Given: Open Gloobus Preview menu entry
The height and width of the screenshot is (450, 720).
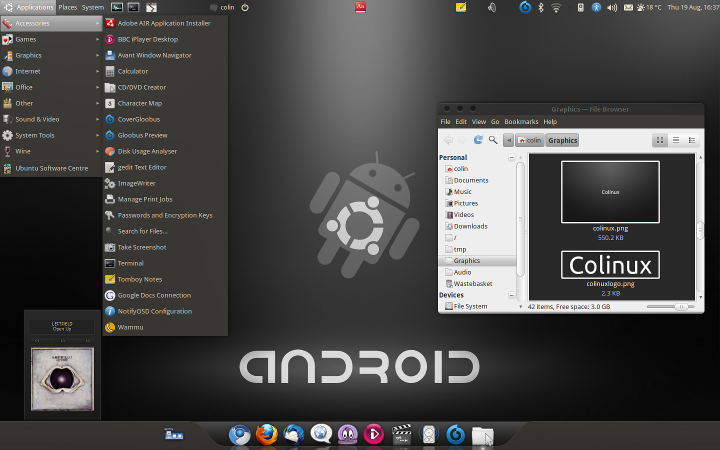Looking at the screenshot, I should tap(165, 135).
